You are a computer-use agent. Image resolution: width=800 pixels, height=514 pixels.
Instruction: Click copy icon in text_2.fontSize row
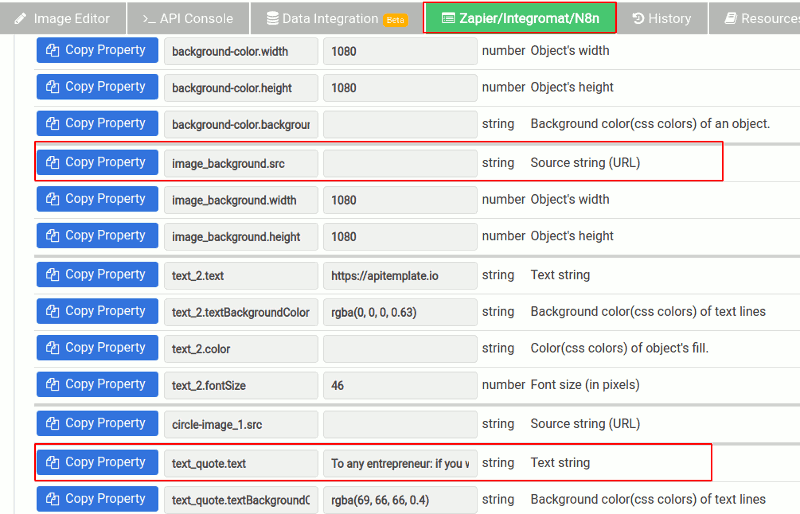pyautogui.click(x=53, y=385)
